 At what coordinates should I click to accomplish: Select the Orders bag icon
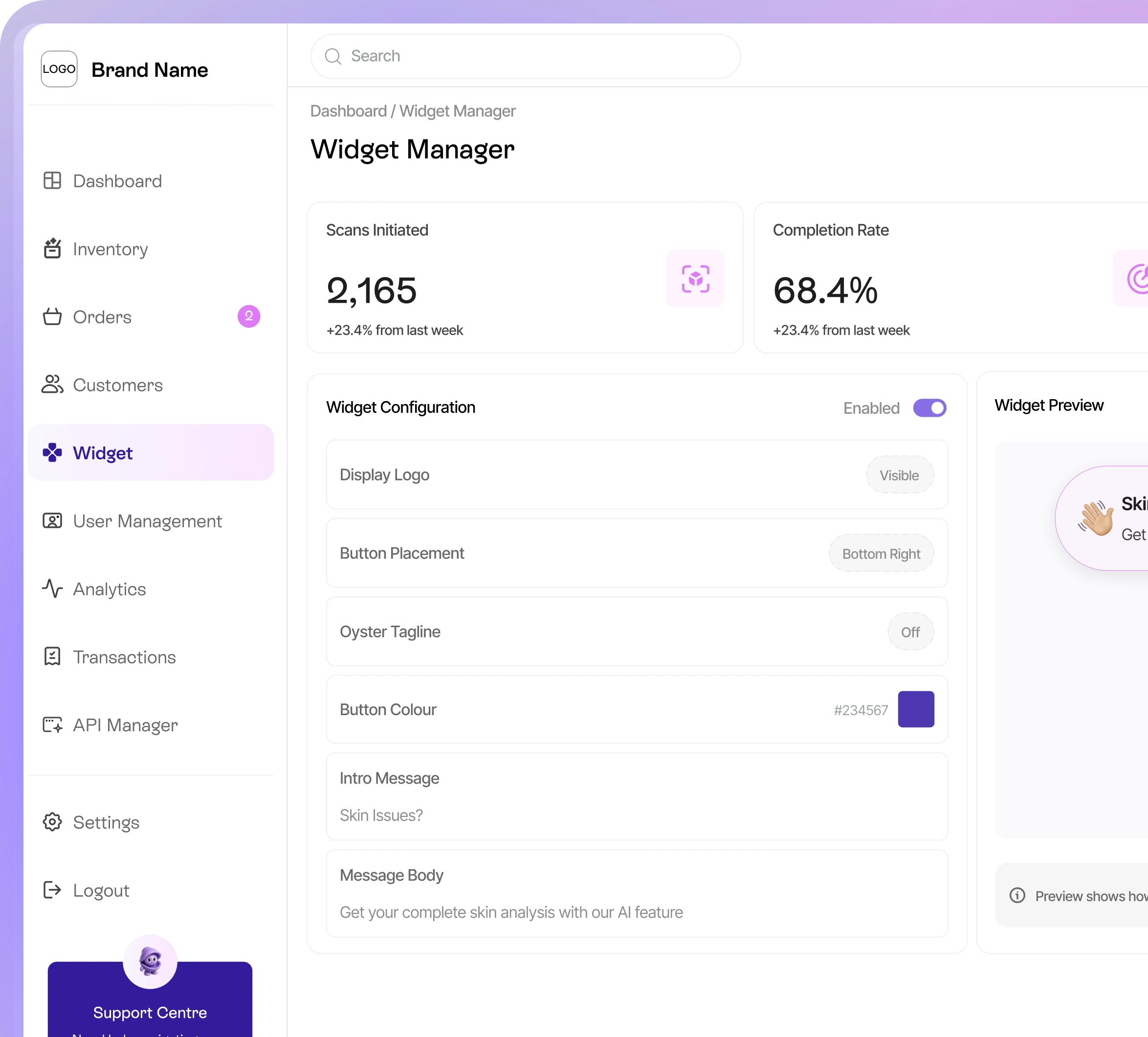(x=52, y=317)
